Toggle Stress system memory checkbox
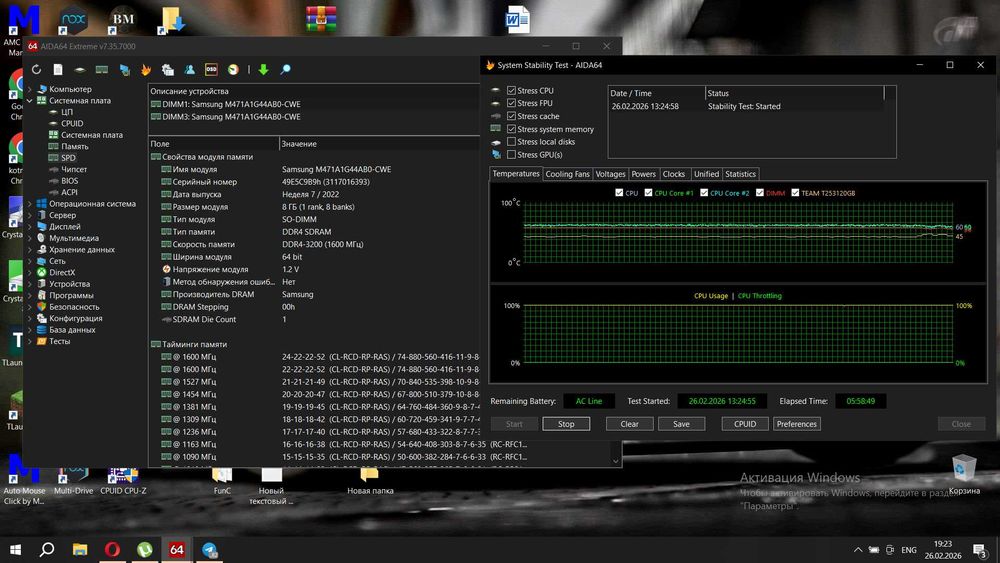This screenshot has width=1000, height=563. click(511, 129)
